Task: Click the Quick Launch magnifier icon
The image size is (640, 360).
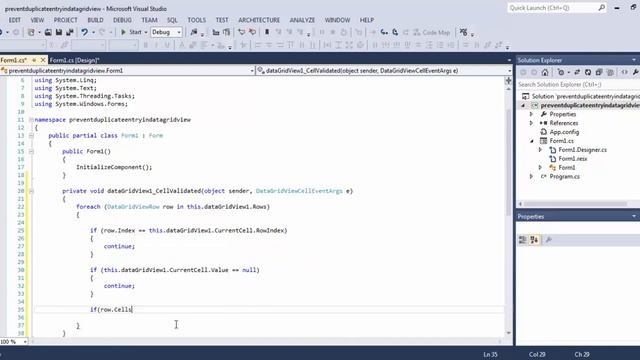Action: [602, 8]
